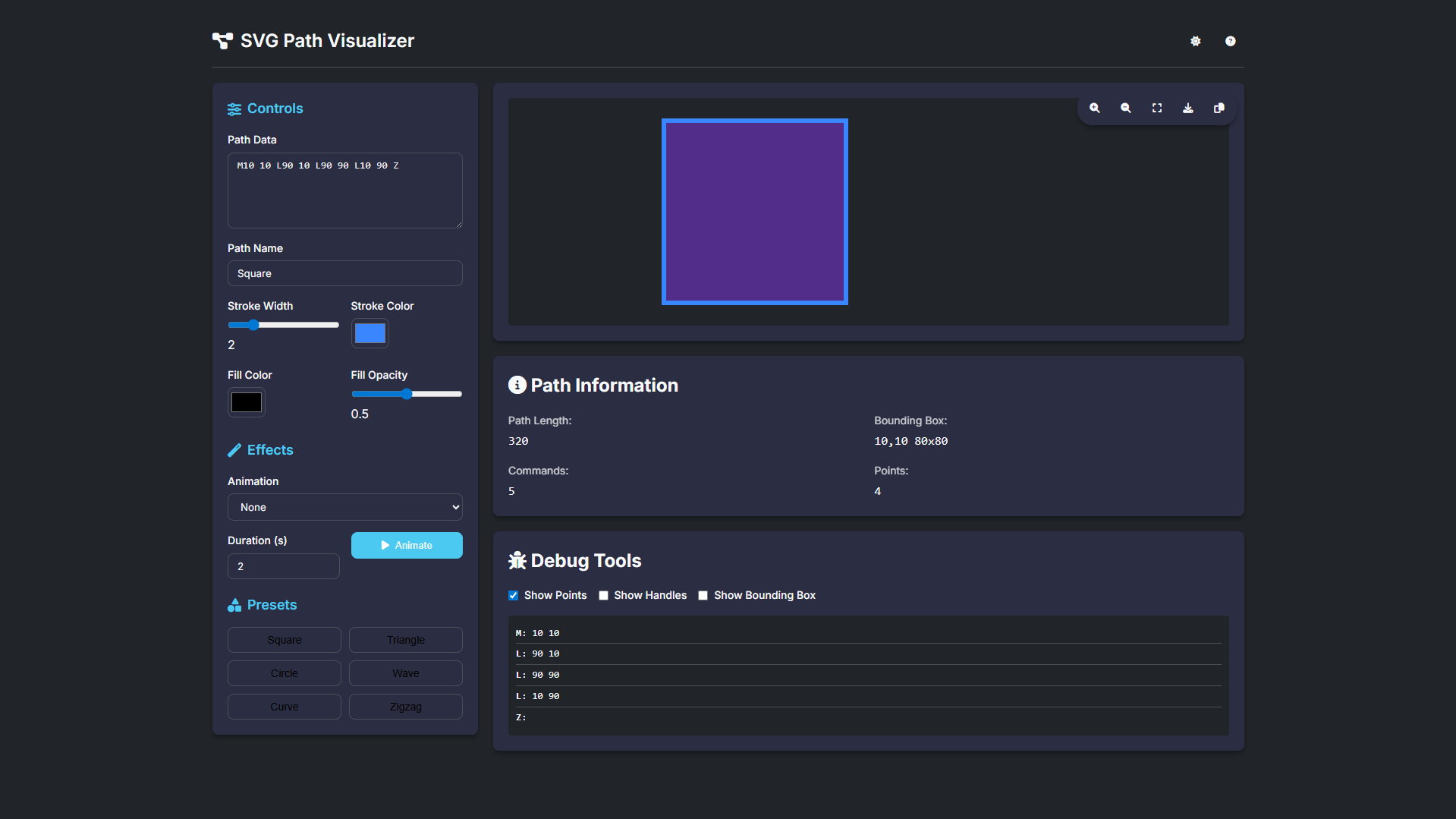Viewport: 1456px width, 819px height.
Task: Click the Commands value 5
Action: click(511, 491)
